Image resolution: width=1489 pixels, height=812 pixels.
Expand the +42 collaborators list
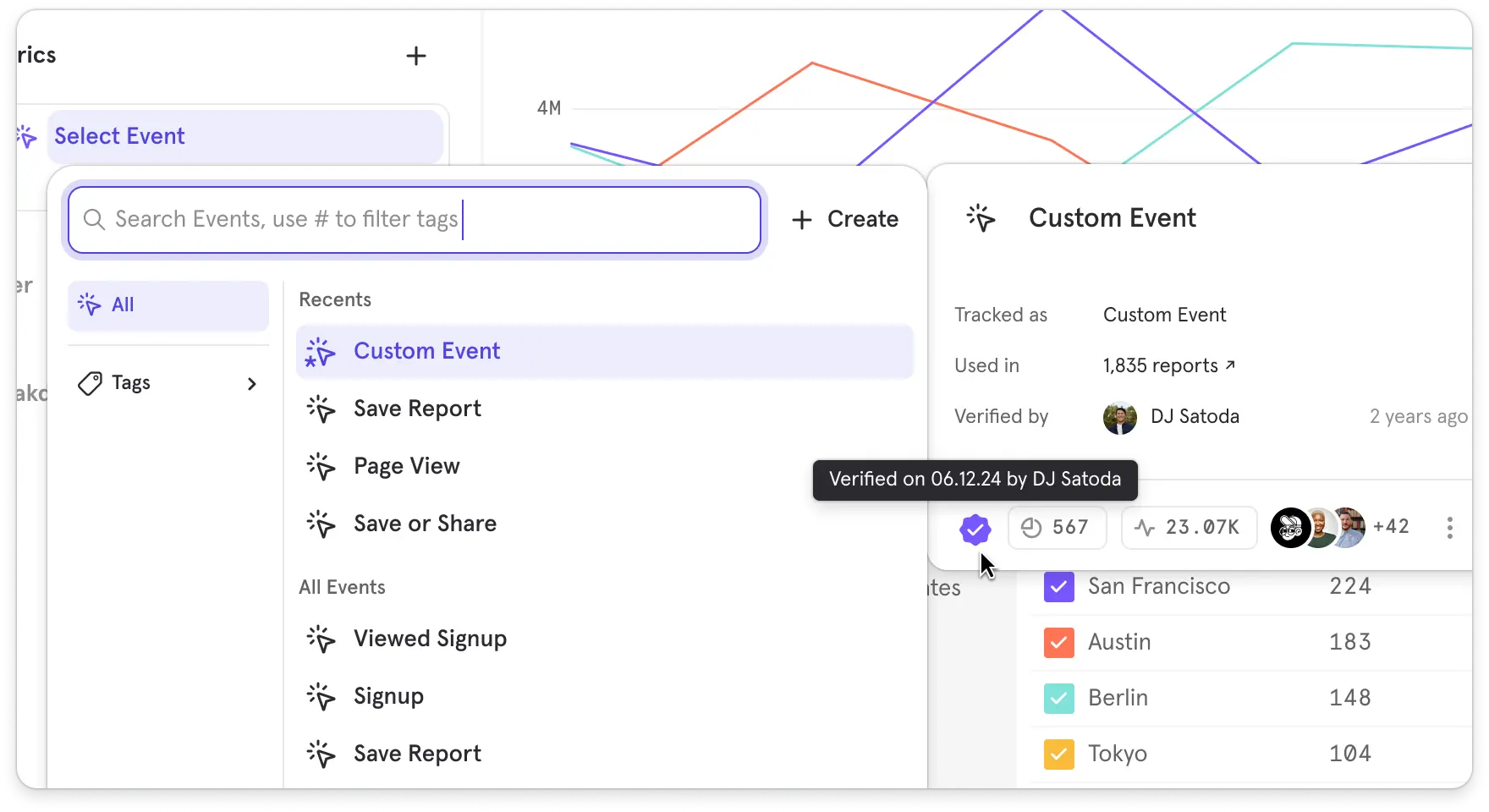[1391, 527]
